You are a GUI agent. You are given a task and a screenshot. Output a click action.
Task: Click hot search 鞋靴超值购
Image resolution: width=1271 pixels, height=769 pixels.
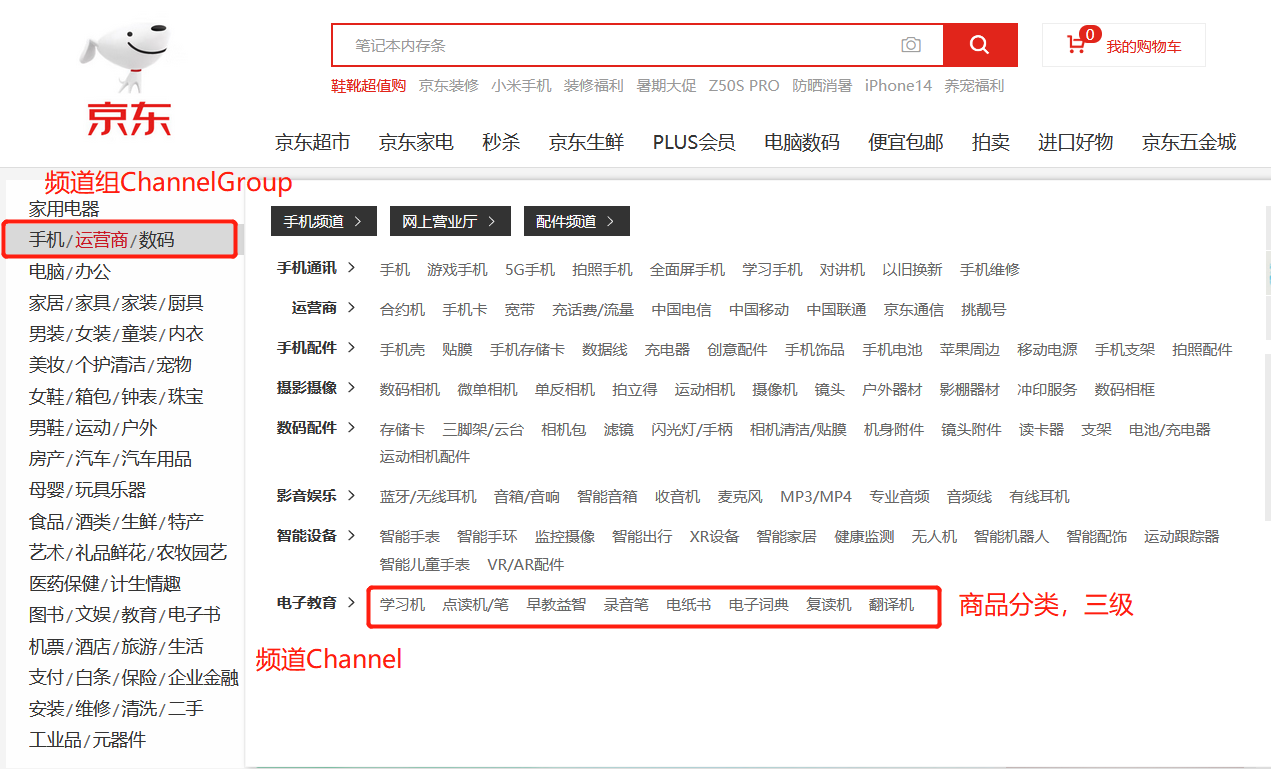point(369,86)
